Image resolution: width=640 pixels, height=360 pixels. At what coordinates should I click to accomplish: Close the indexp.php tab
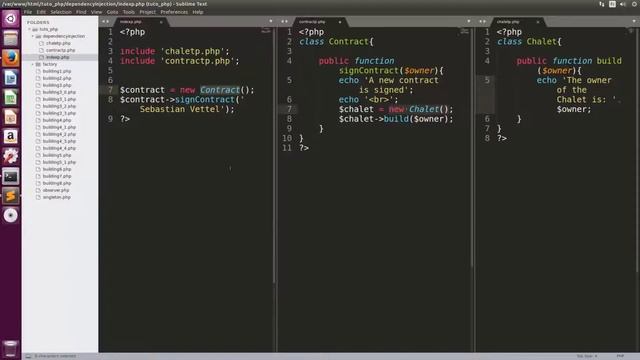click(x=161, y=22)
